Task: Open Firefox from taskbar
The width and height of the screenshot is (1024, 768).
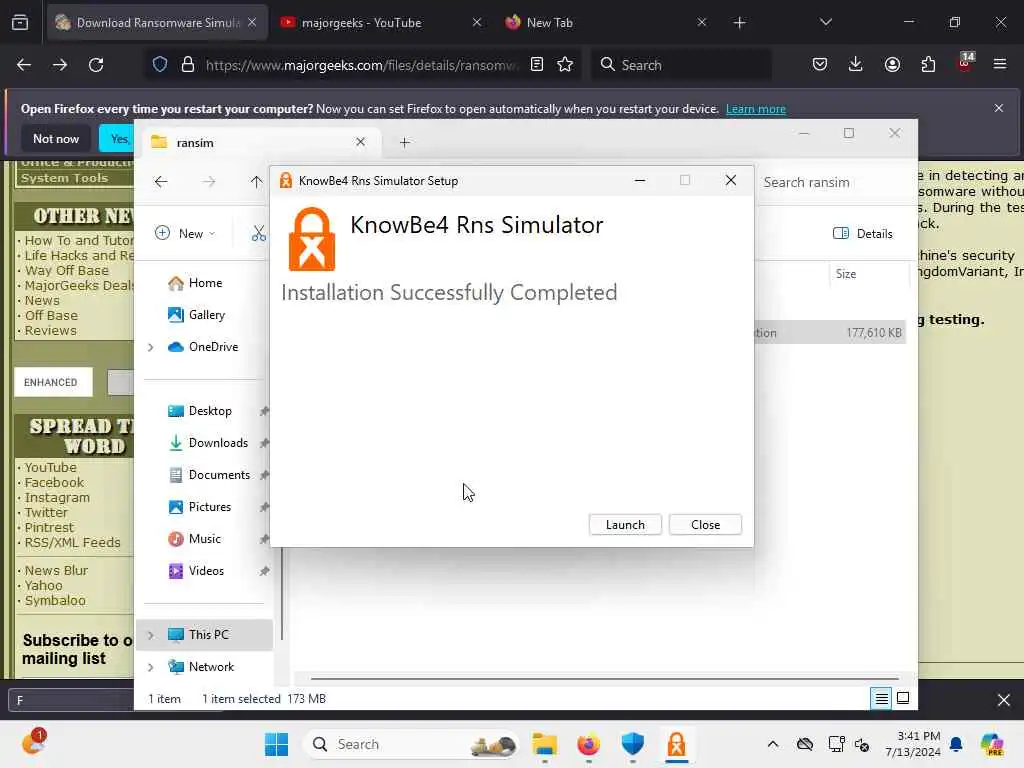Action: [x=588, y=744]
